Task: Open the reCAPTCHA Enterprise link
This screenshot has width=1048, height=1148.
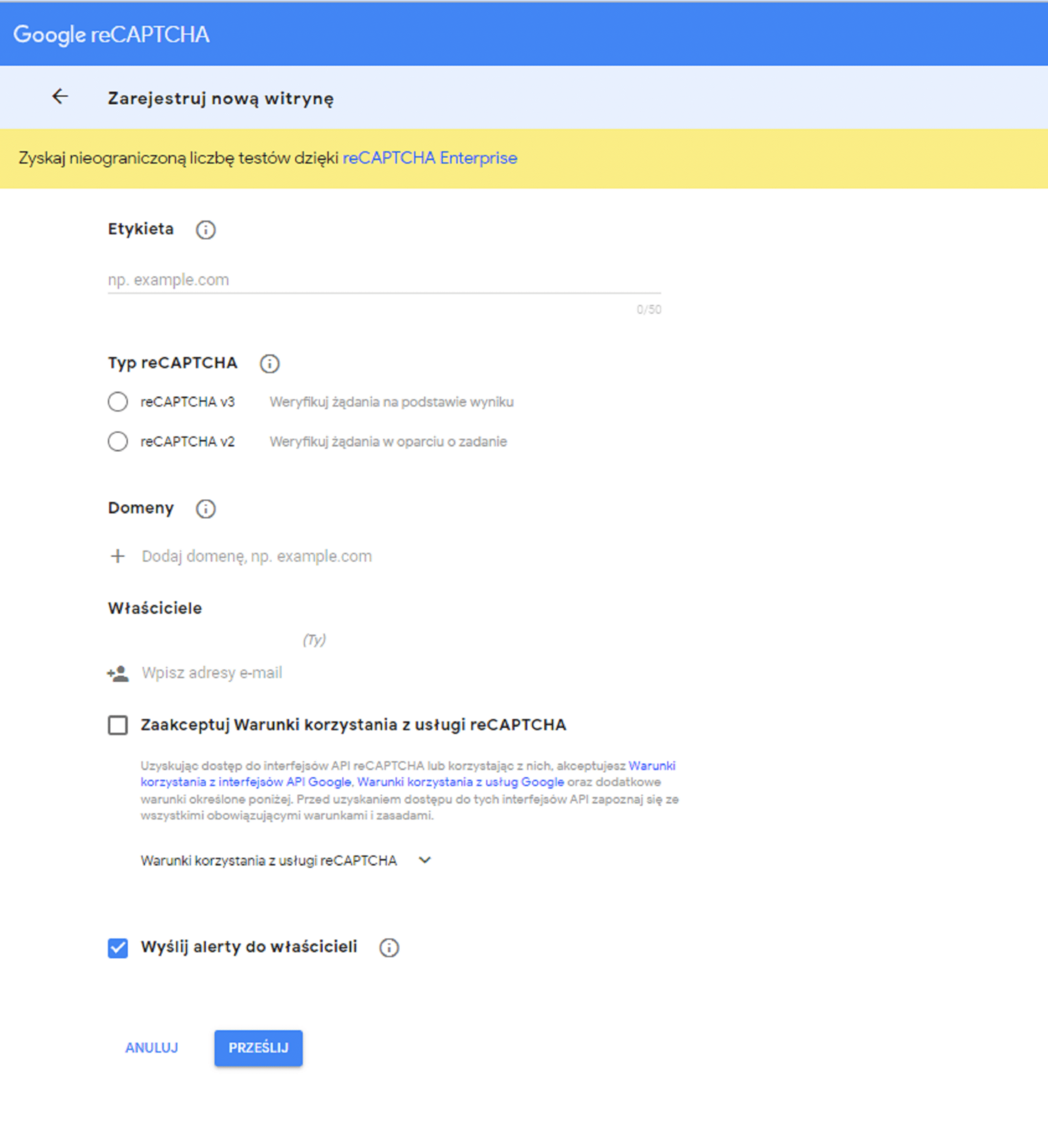Action: coord(430,158)
